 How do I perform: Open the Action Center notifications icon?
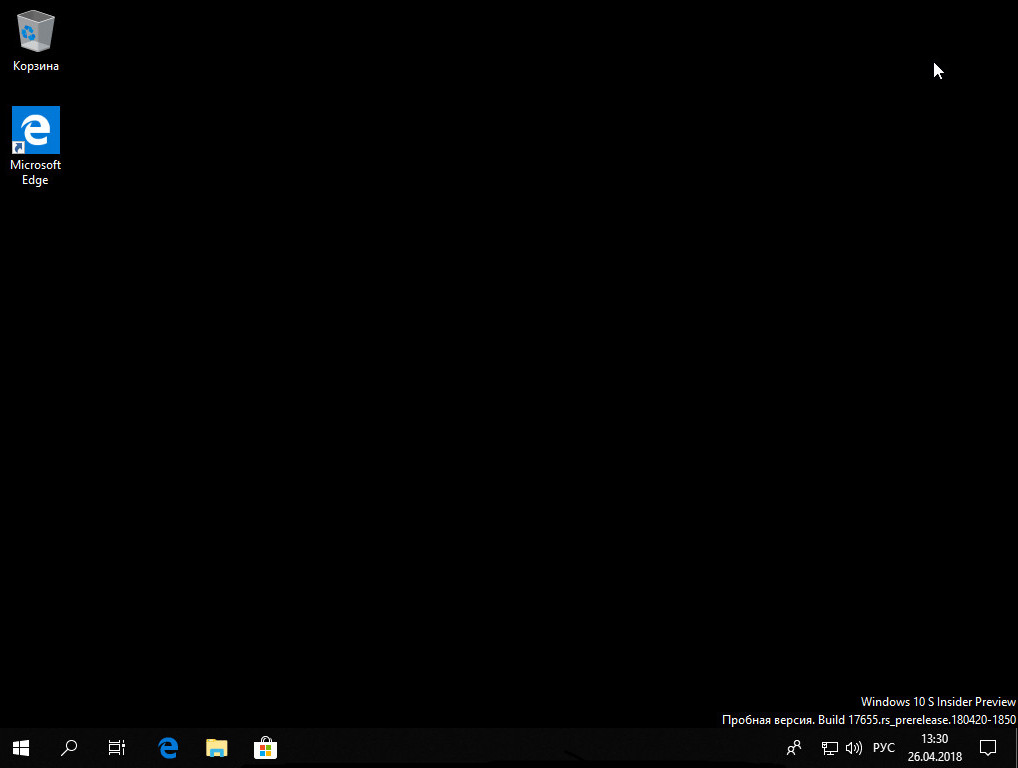988,748
